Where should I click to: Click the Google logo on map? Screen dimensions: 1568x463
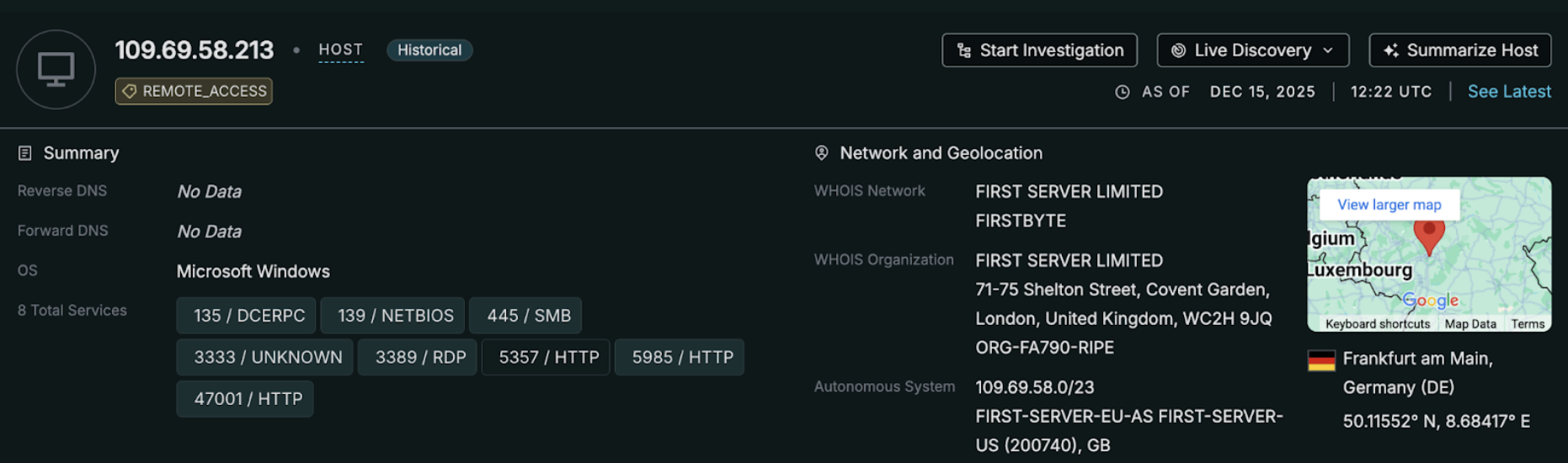[1430, 301]
